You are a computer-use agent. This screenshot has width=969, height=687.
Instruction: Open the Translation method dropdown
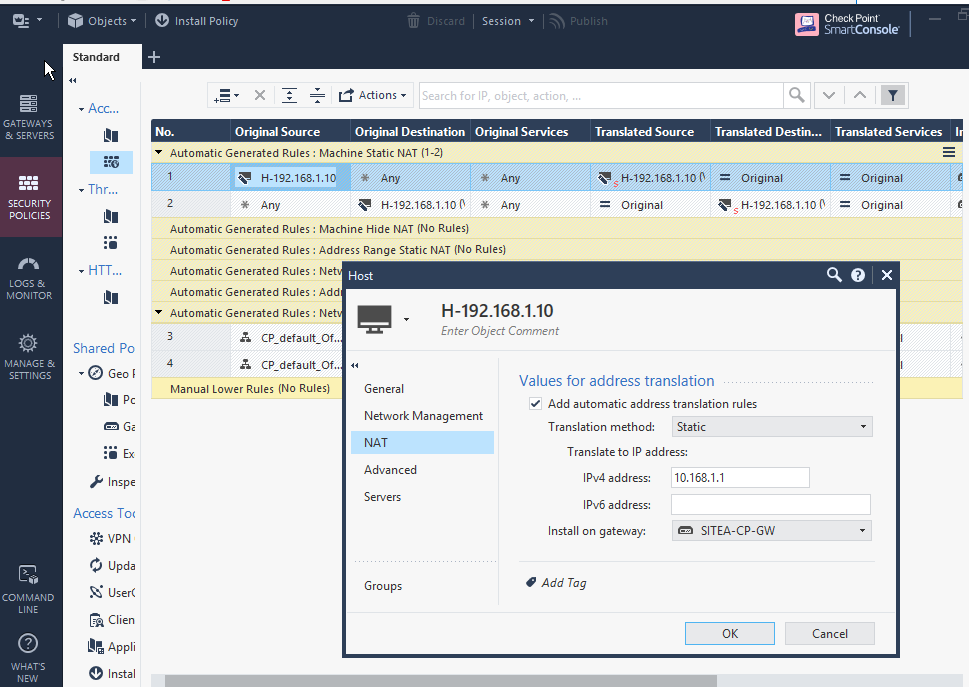[772, 427]
